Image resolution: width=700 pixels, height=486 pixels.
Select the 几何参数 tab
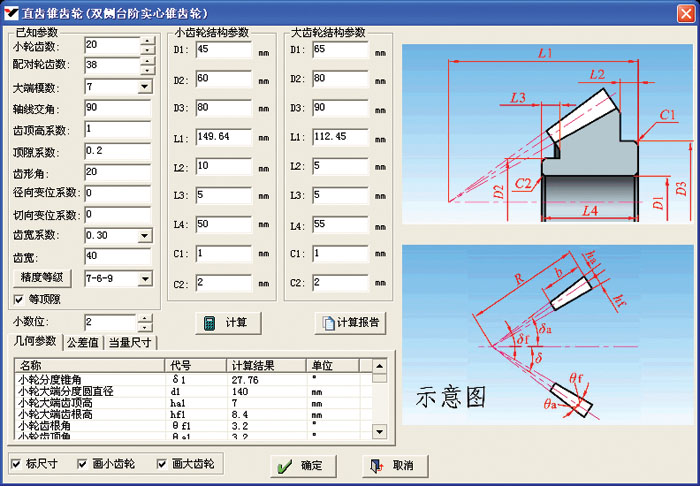click(33, 343)
